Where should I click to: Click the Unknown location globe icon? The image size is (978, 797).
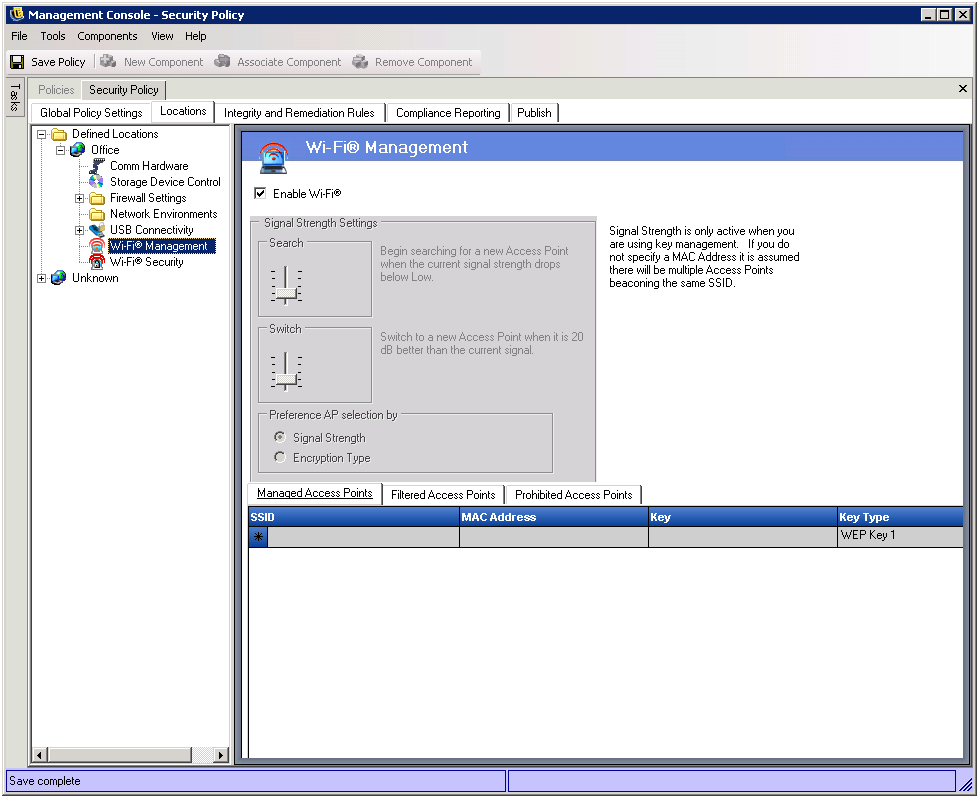click(59, 278)
